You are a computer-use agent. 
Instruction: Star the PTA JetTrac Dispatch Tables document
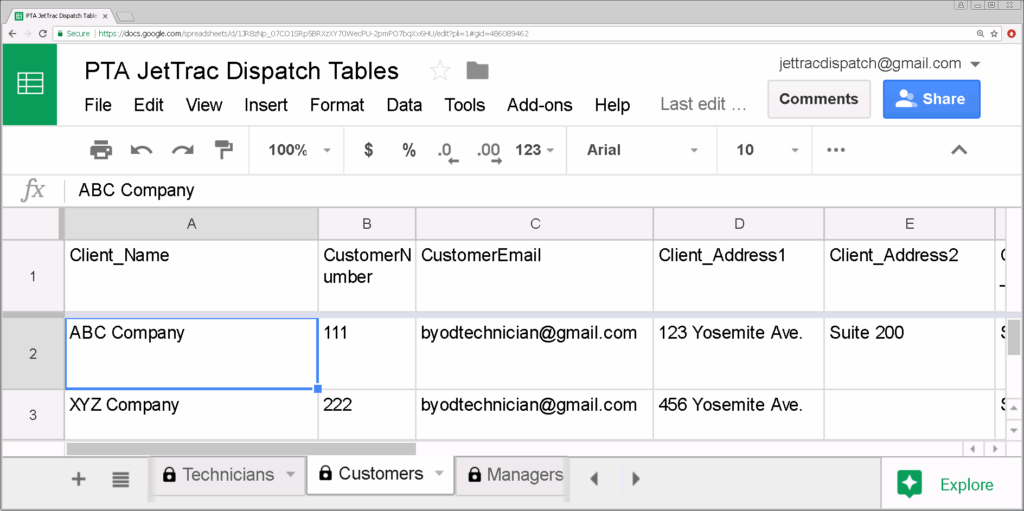pos(439,71)
